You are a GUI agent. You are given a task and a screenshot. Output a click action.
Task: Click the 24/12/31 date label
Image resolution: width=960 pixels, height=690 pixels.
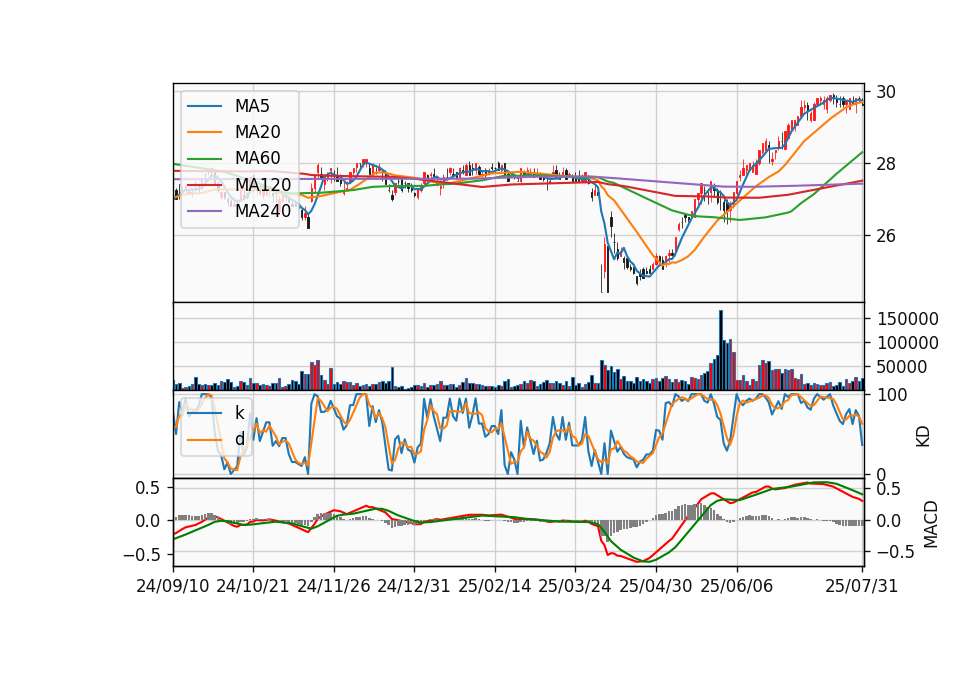[x=414, y=586]
